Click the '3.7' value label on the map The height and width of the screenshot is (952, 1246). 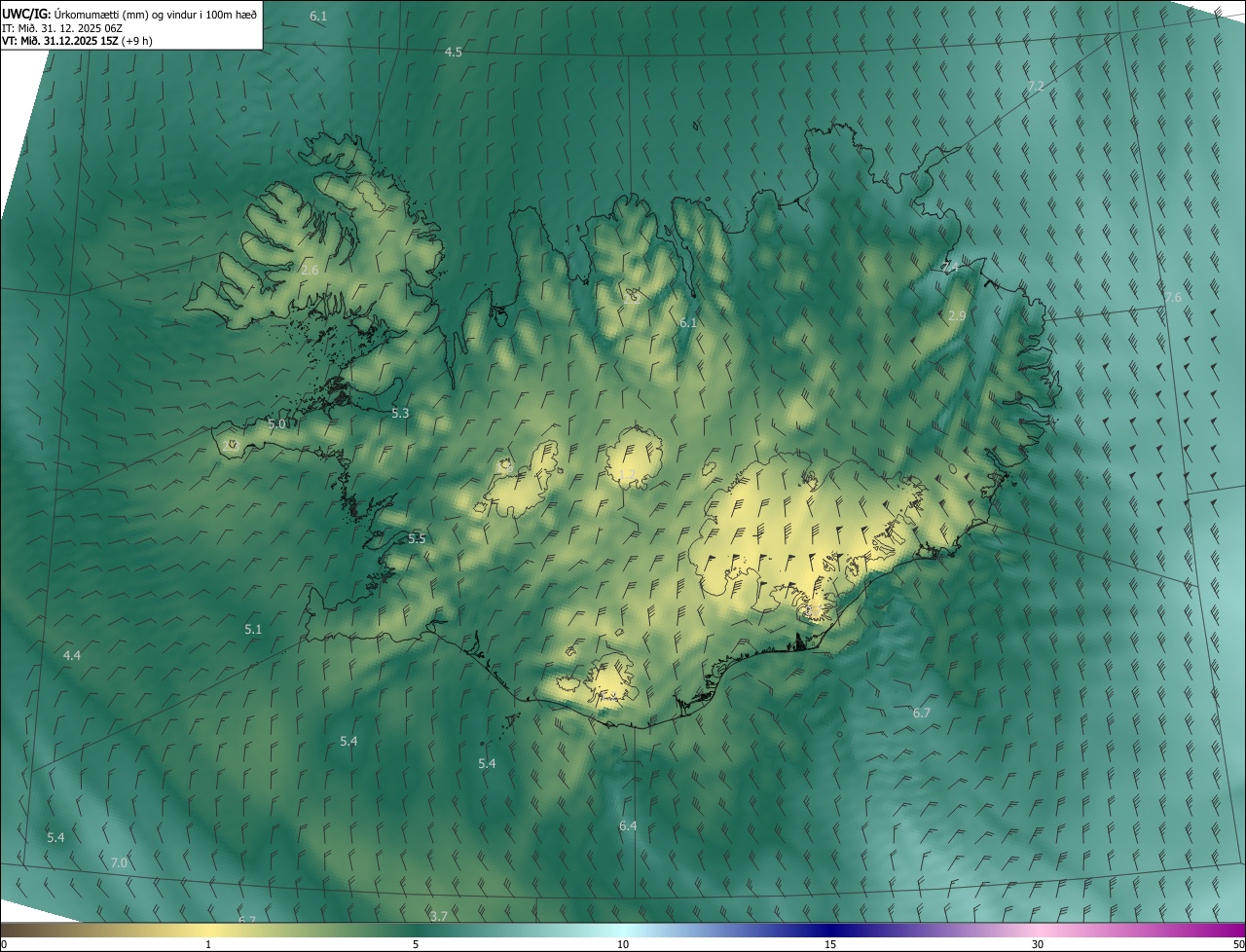coord(439,916)
